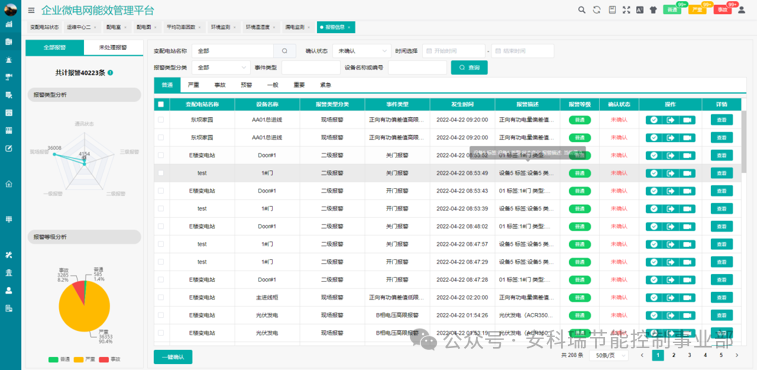This screenshot has height=370, width=758.
Task: Open the user profile icon at top right
Action: pyautogui.click(x=742, y=10)
